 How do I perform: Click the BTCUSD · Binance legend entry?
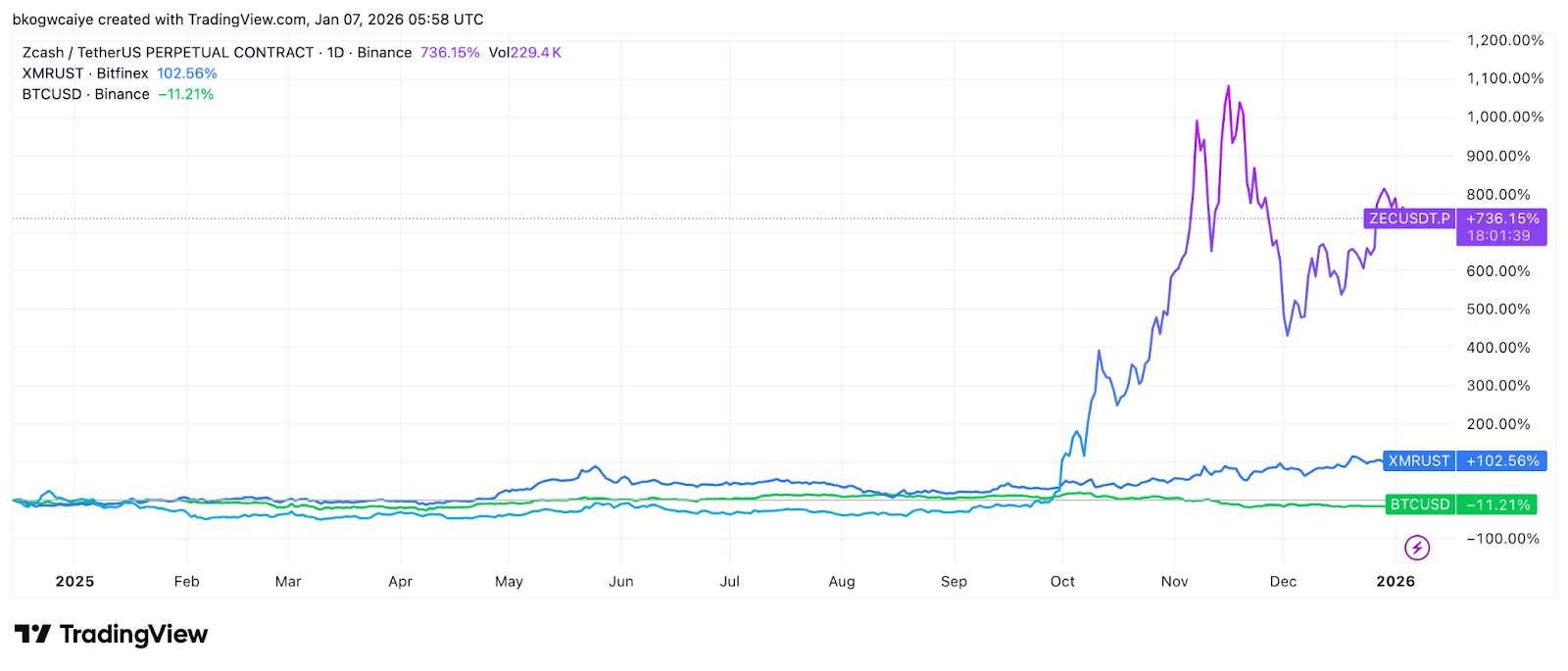[x=85, y=94]
